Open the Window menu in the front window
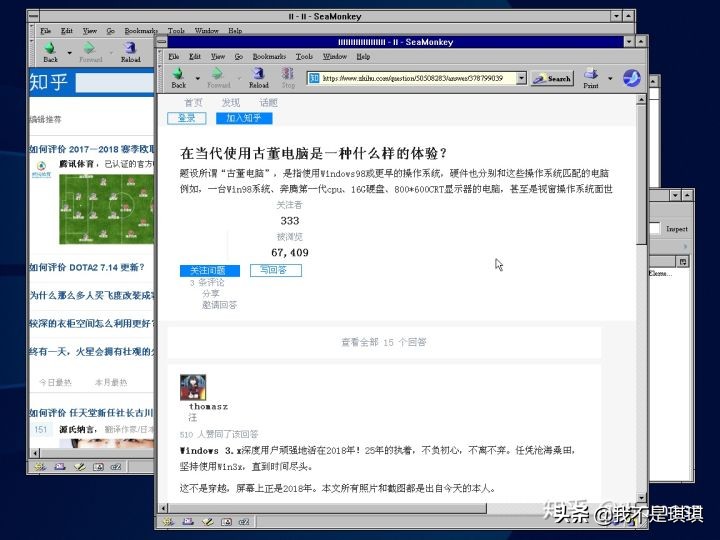720x540 pixels. pyautogui.click(x=335, y=56)
